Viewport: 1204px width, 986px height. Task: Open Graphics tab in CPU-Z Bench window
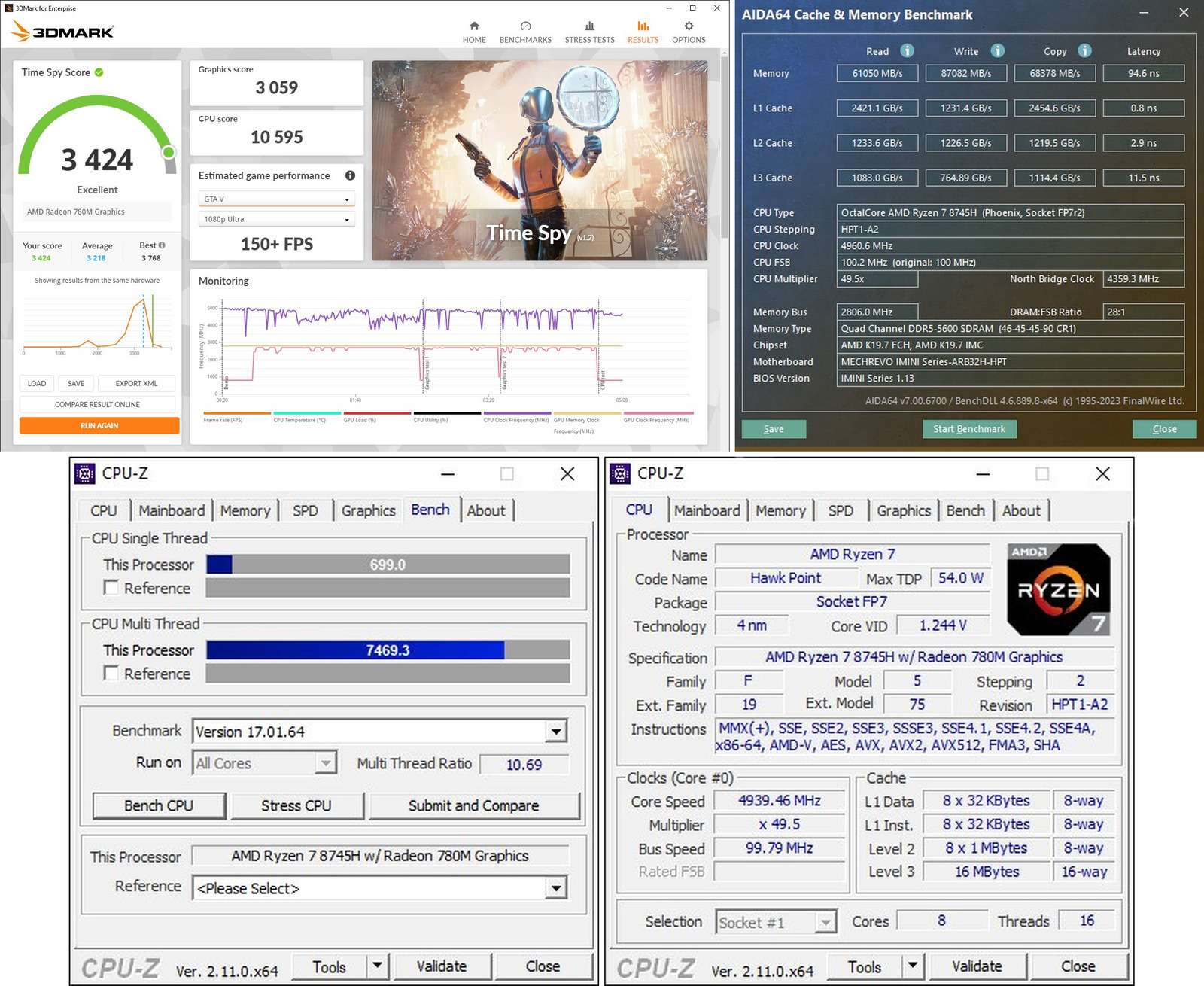coord(368,510)
